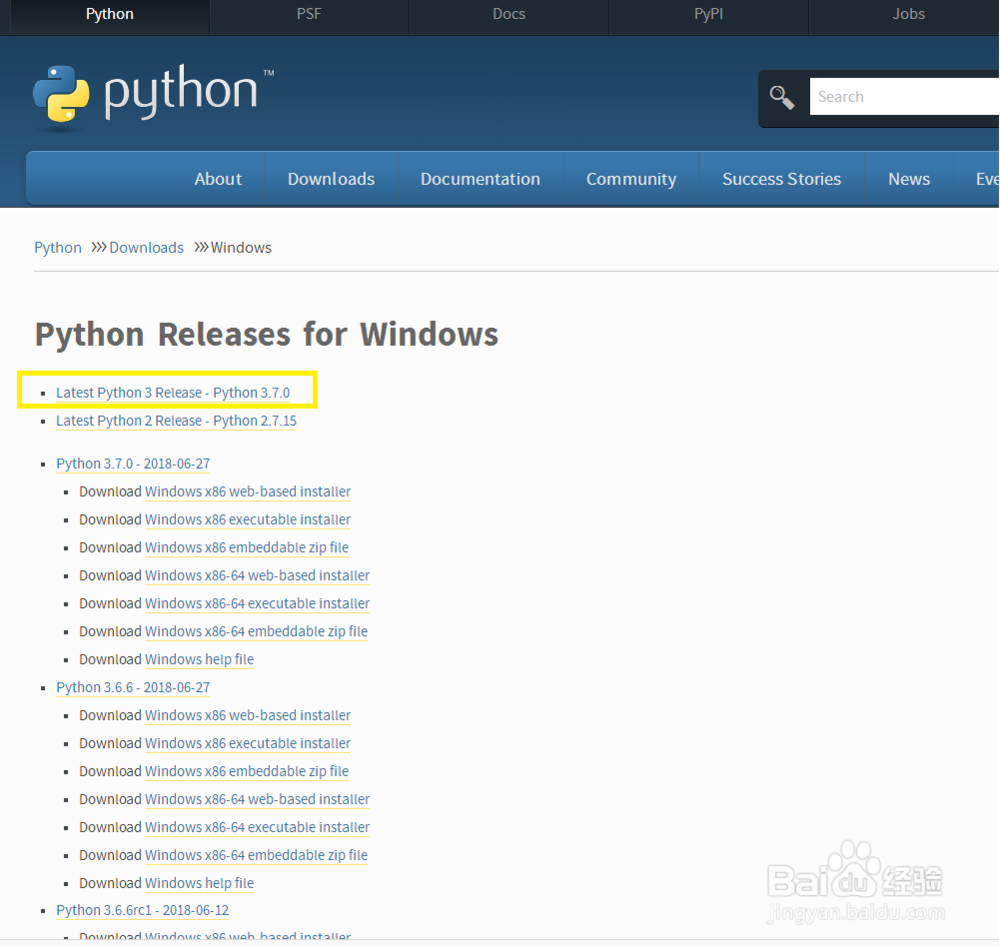The width and height of the screenshot is (1000, 947).
Task: Focus the Search input field
Action: click(x=900, y=97)
